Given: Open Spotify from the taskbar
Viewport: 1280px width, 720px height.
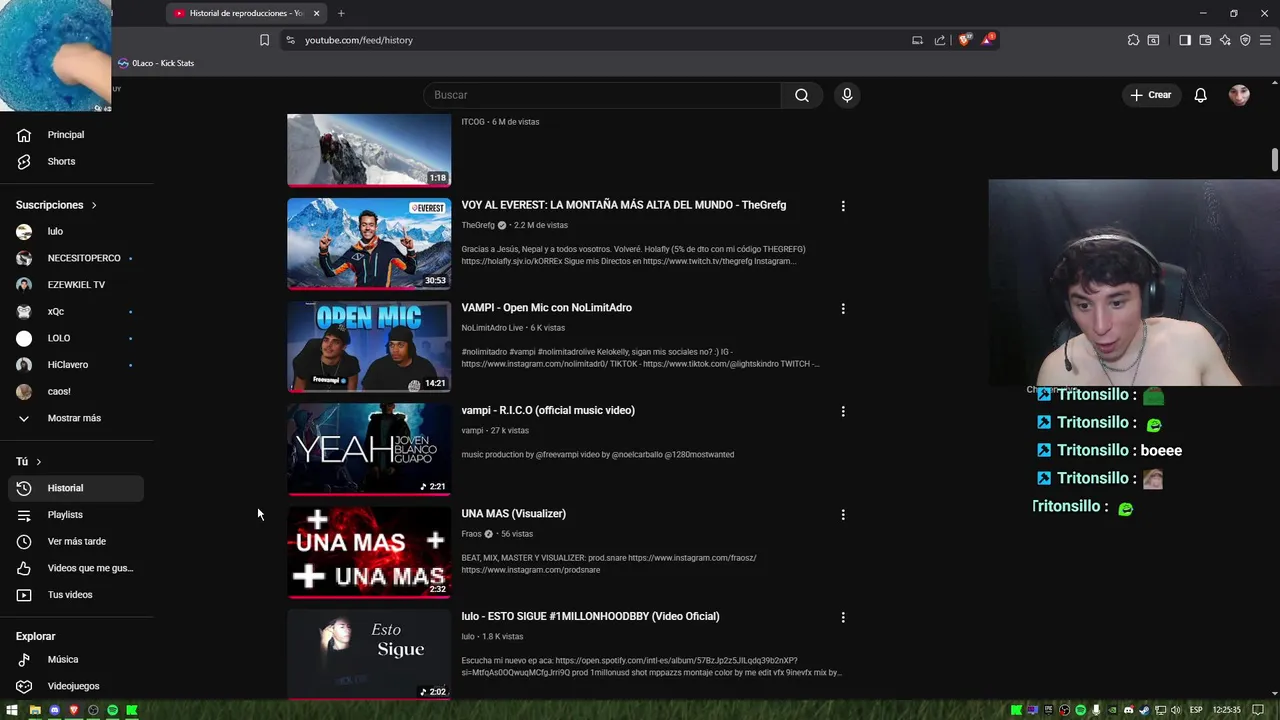Looking at the screenshot, I should pyautogui.click(x=112, y=710).
